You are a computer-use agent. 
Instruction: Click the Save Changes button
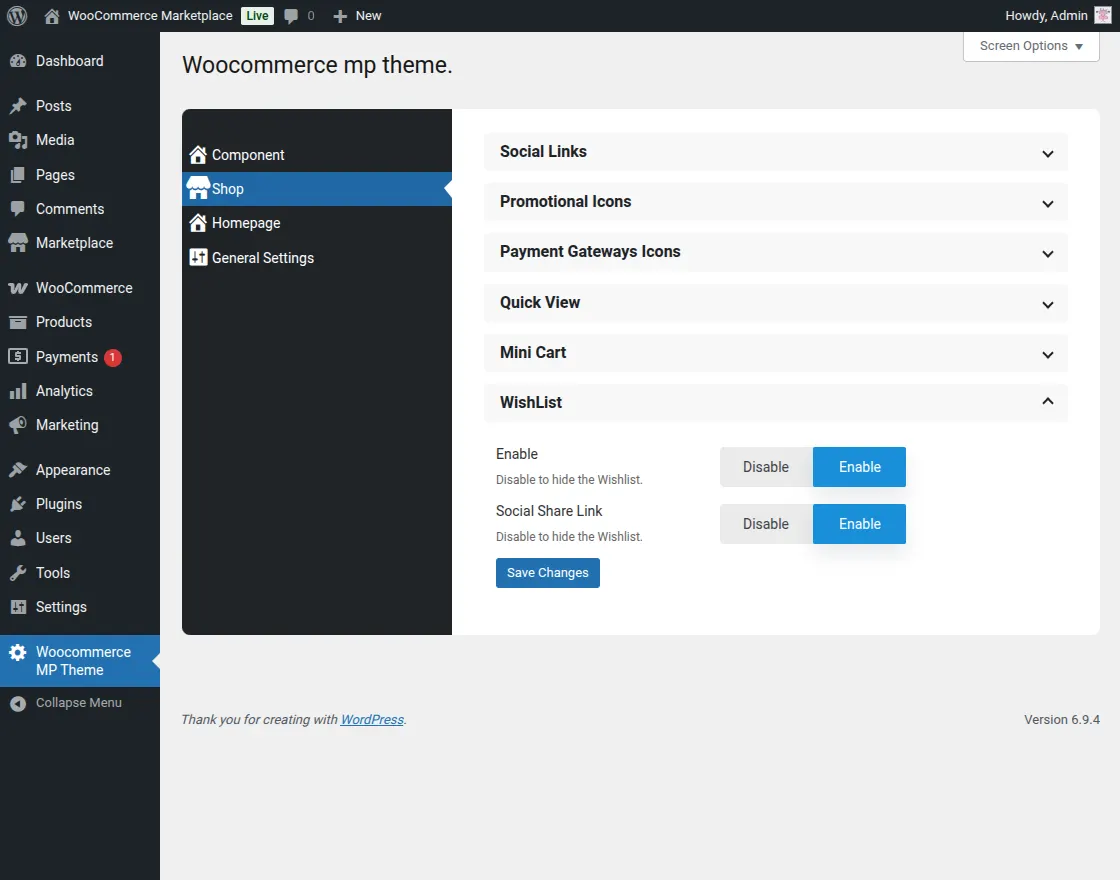548,573
